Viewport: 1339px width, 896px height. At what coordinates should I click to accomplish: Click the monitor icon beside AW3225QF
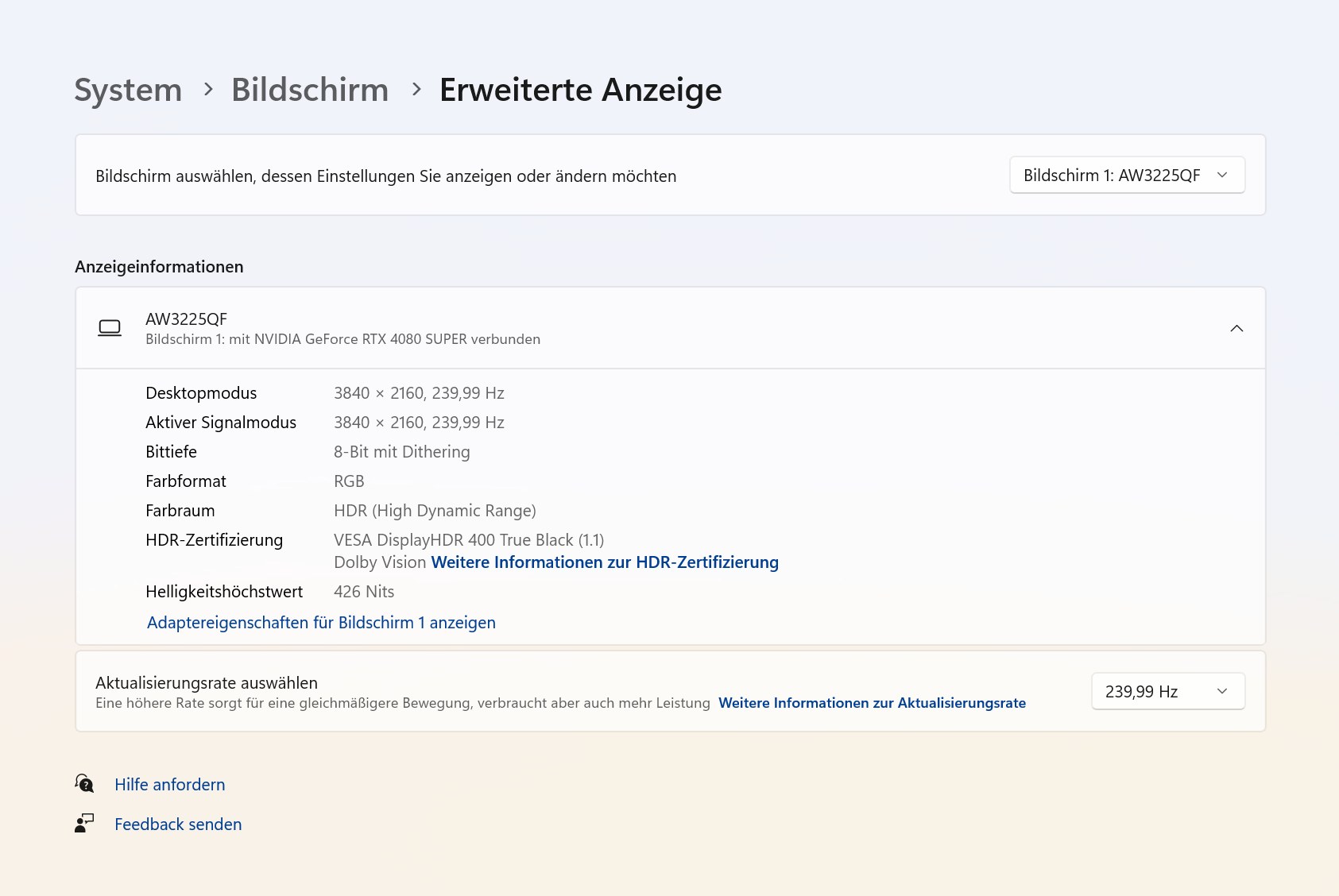click(x=110, y=328)
